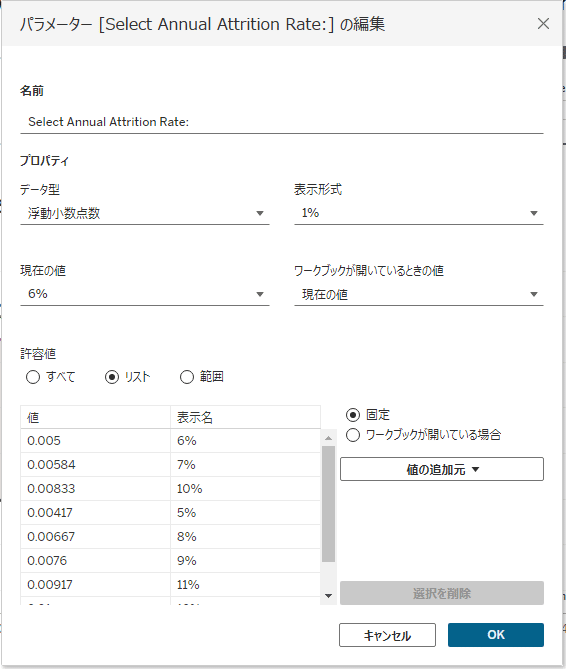
Task: Select the 固定 radio option
Action: point(353,415)
